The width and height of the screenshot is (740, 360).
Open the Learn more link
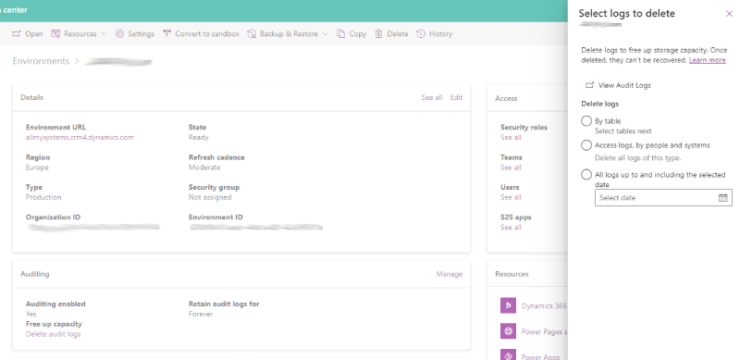707,60
